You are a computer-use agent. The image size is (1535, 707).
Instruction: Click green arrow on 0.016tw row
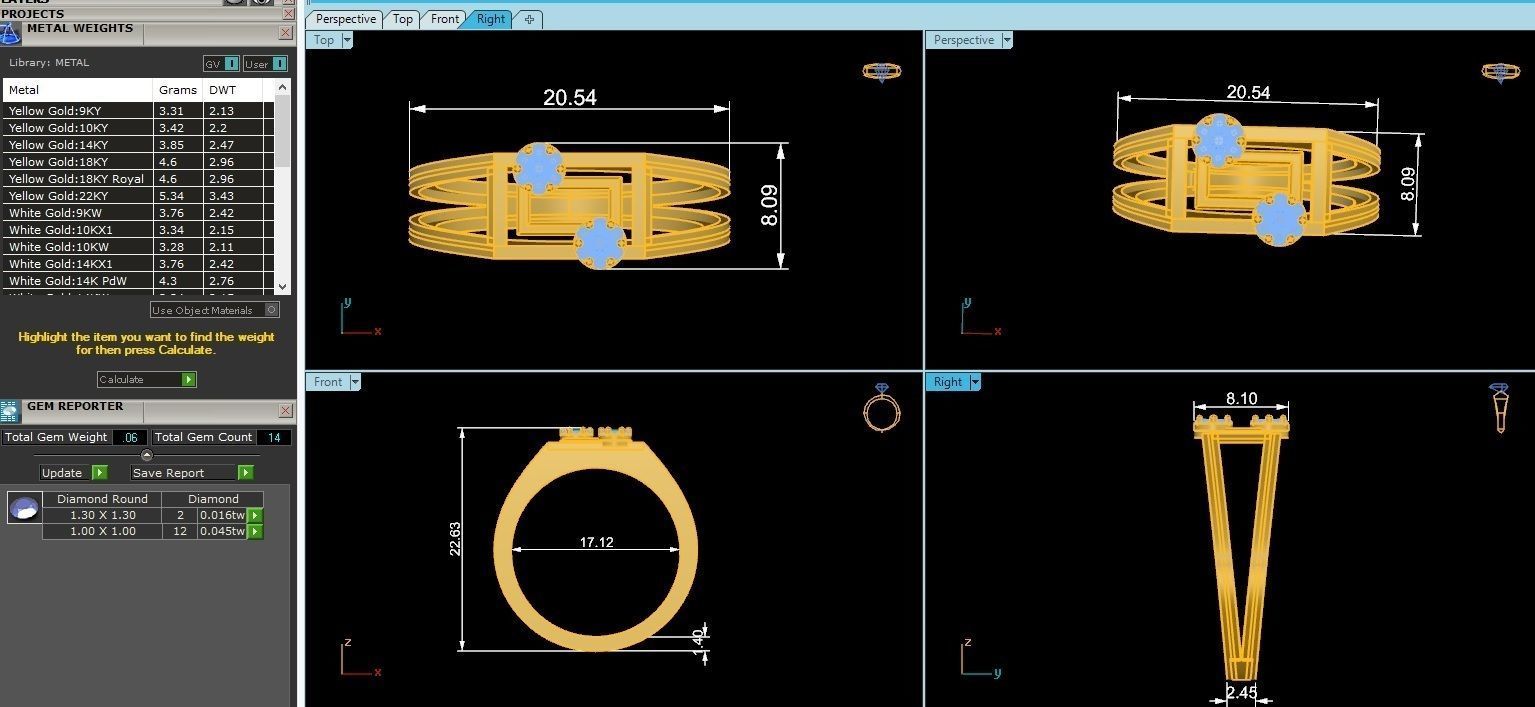coord(255,516)
